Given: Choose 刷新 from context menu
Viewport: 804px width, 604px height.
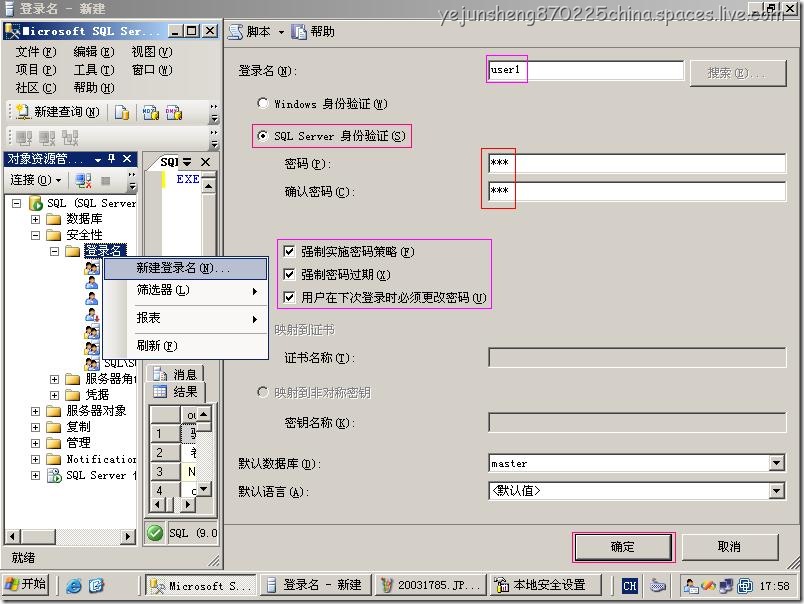Looking at the screenshot, I should pos(185,346).
